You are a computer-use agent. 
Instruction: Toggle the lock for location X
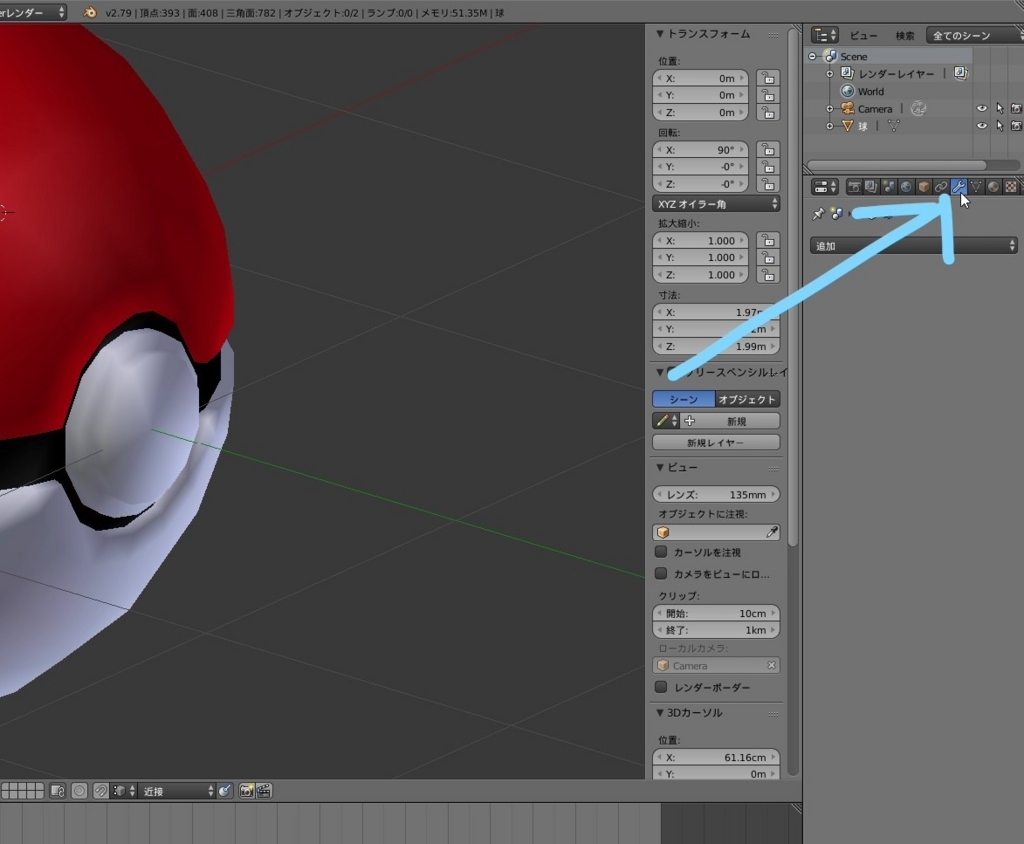767,78
